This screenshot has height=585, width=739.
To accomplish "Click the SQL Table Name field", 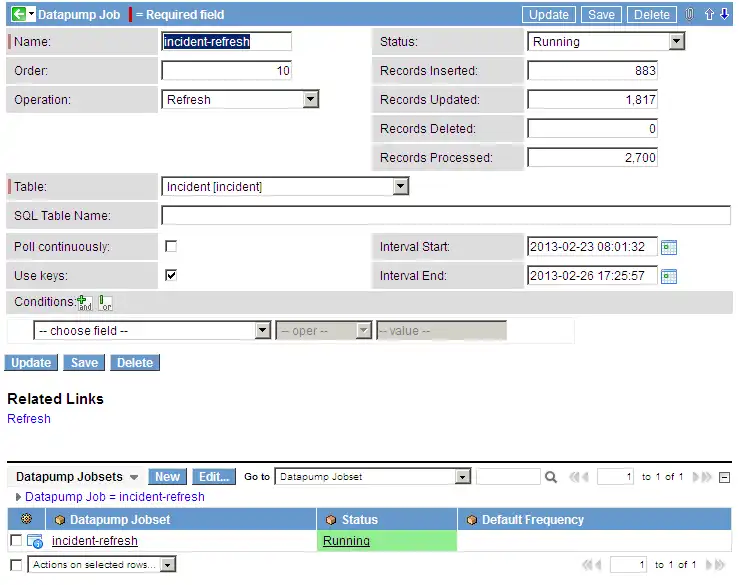I will tap(446, 215).
